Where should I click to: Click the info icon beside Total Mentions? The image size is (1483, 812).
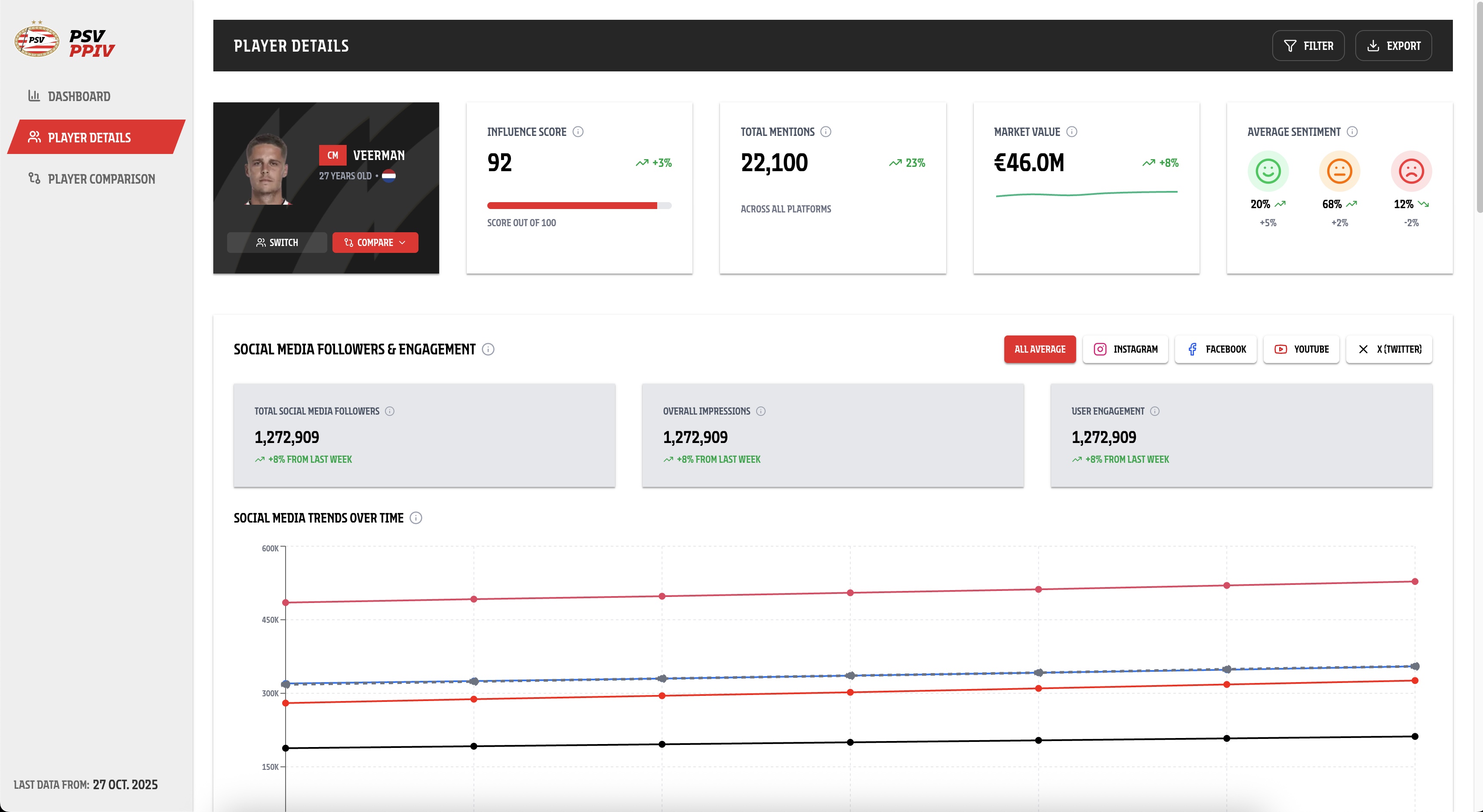(x=825, y=132)
